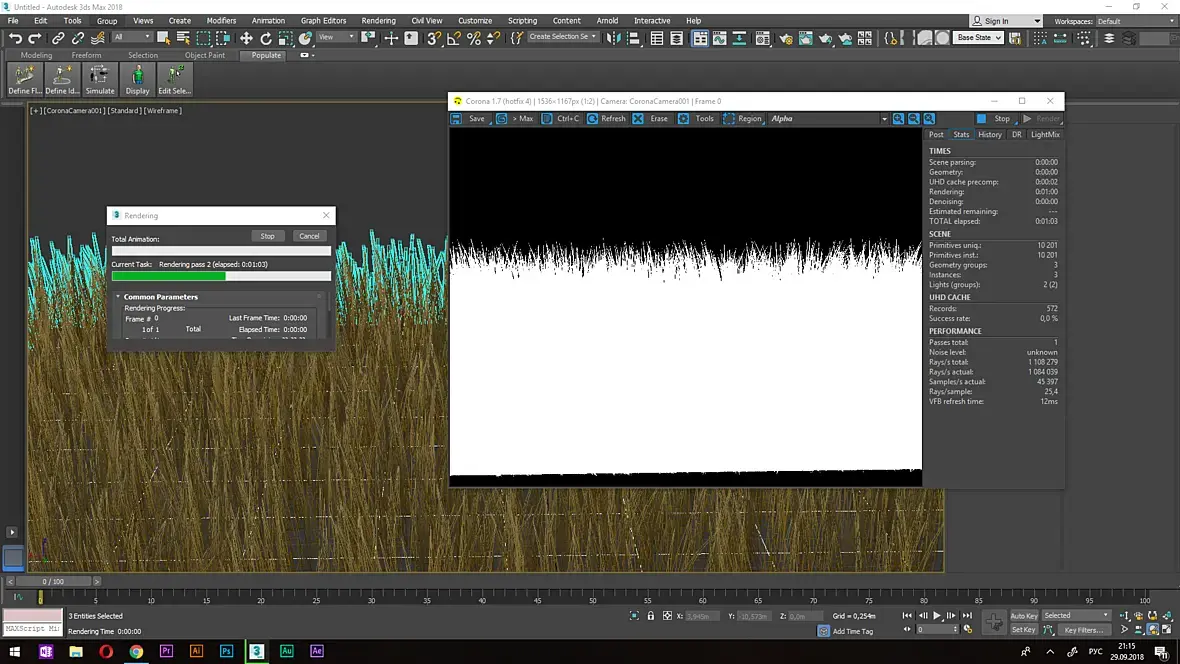The width and height of the screenshot is (1180, 664).
Task: Open the Base State dropdown
Action: tap(978, 38)
